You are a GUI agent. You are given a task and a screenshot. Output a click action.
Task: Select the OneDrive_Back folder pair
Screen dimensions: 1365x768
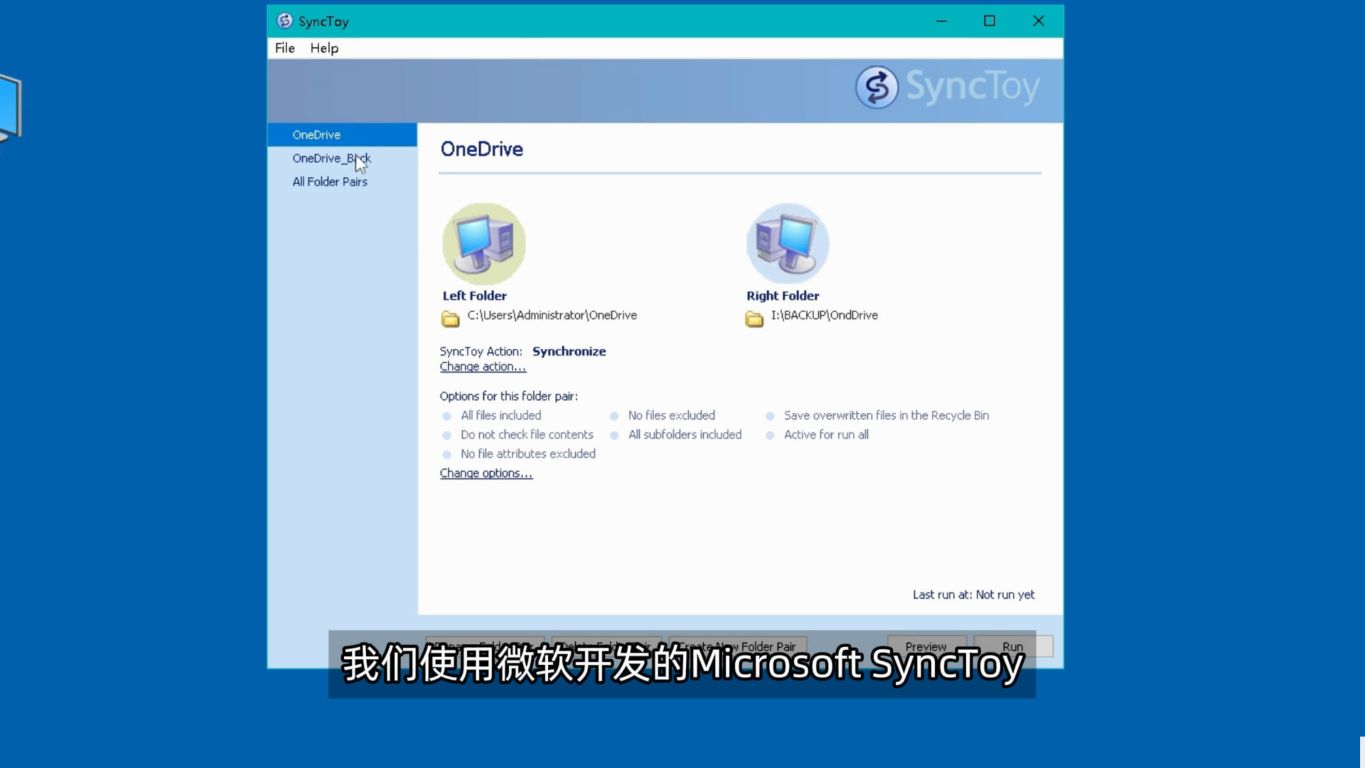tap(342, 158)
